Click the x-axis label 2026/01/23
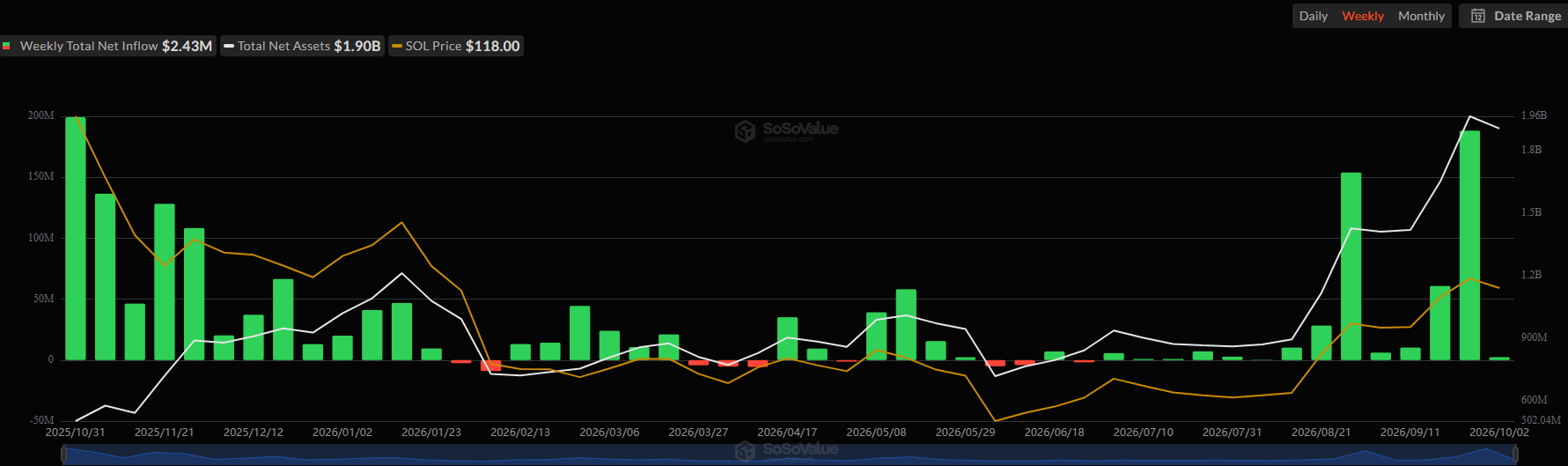Image resolution: width=1568 pixels, height=466 pixels. (431, 433)
